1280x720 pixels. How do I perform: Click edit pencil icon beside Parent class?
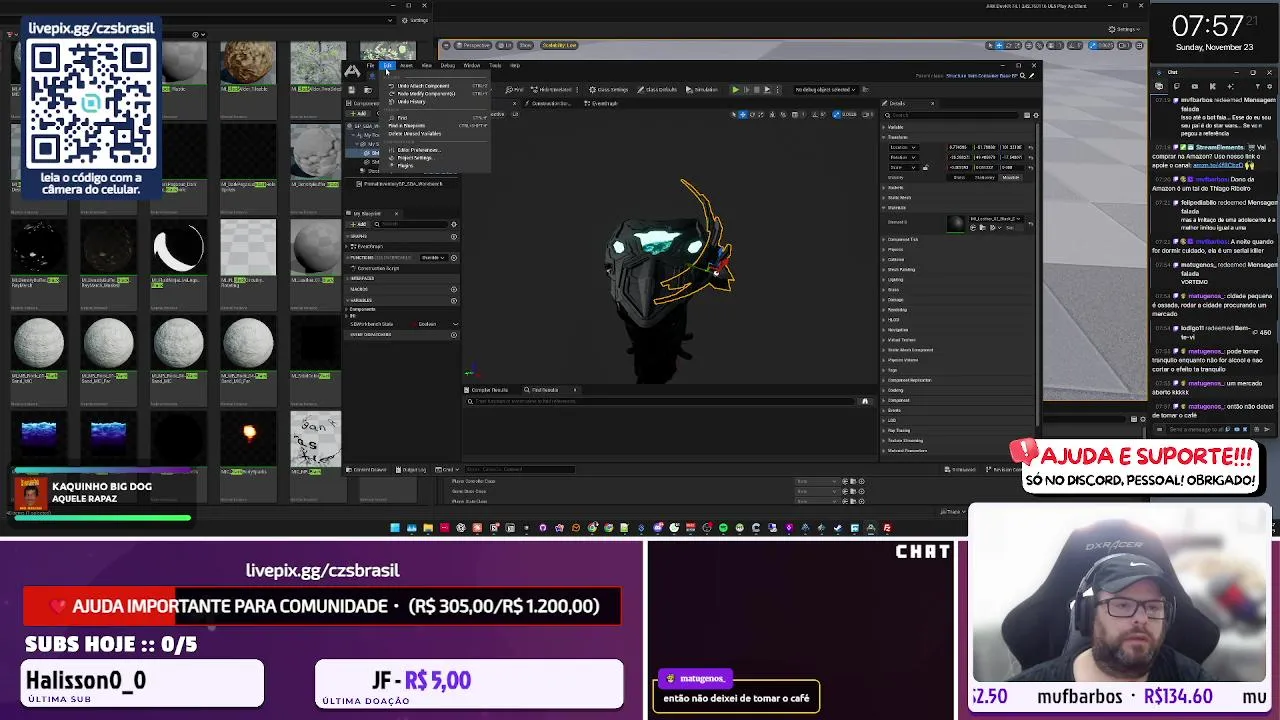[1031, 76]
